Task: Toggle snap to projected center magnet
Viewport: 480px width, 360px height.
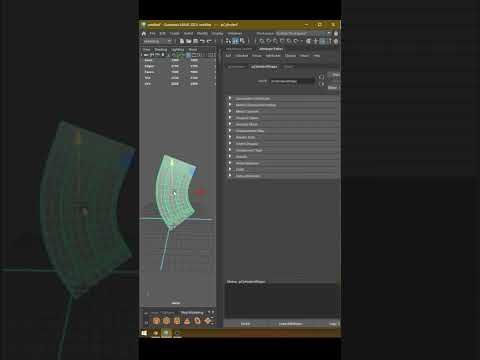Action: tap(282, 41)
